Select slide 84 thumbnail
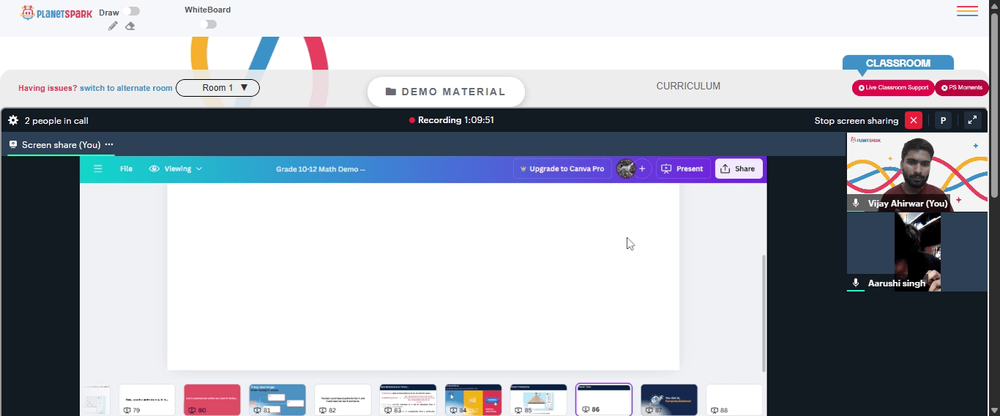1000x416 pixels. pyautogui.click(x=473, y=399)
